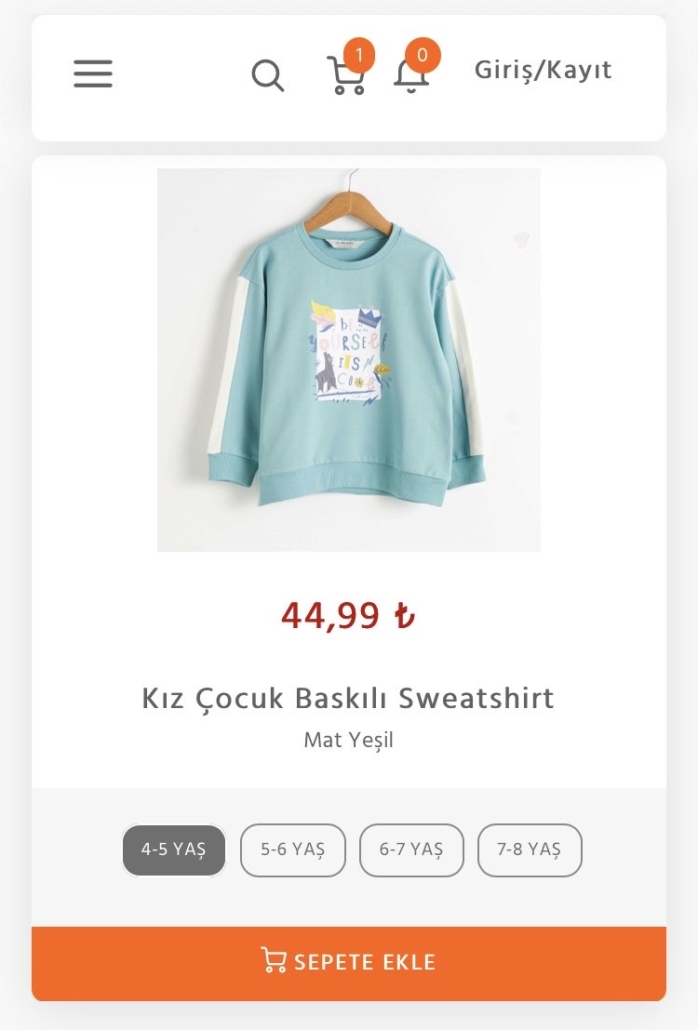The image size is (698, 1030).
Task: Click the Kız Çocuk Baskılı Sweatshirt title
Action: pyautogui.click(x=348, y=698)
